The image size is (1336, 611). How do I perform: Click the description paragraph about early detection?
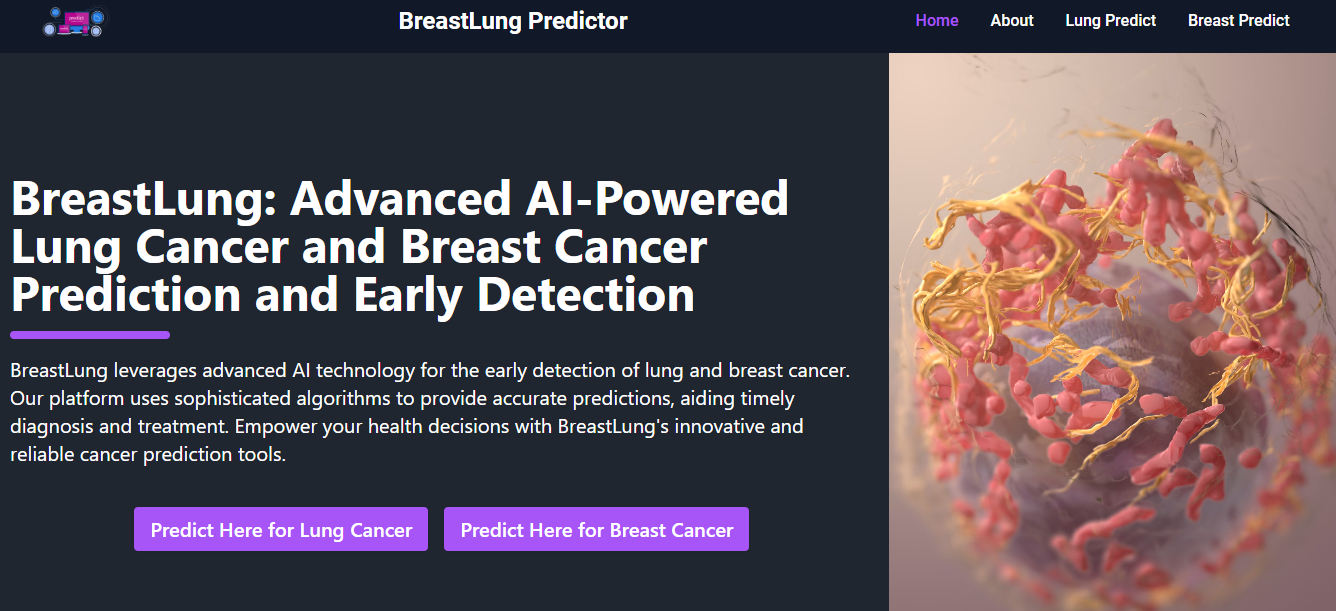[x=430, y=411]
